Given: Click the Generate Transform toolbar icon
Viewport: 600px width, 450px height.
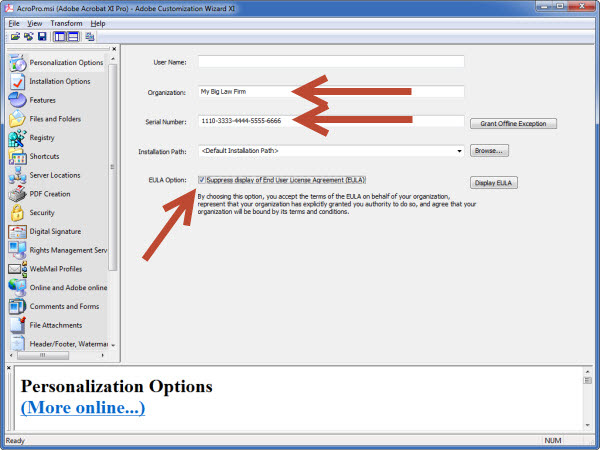Looking at the screenshot, I should [90, 37].
